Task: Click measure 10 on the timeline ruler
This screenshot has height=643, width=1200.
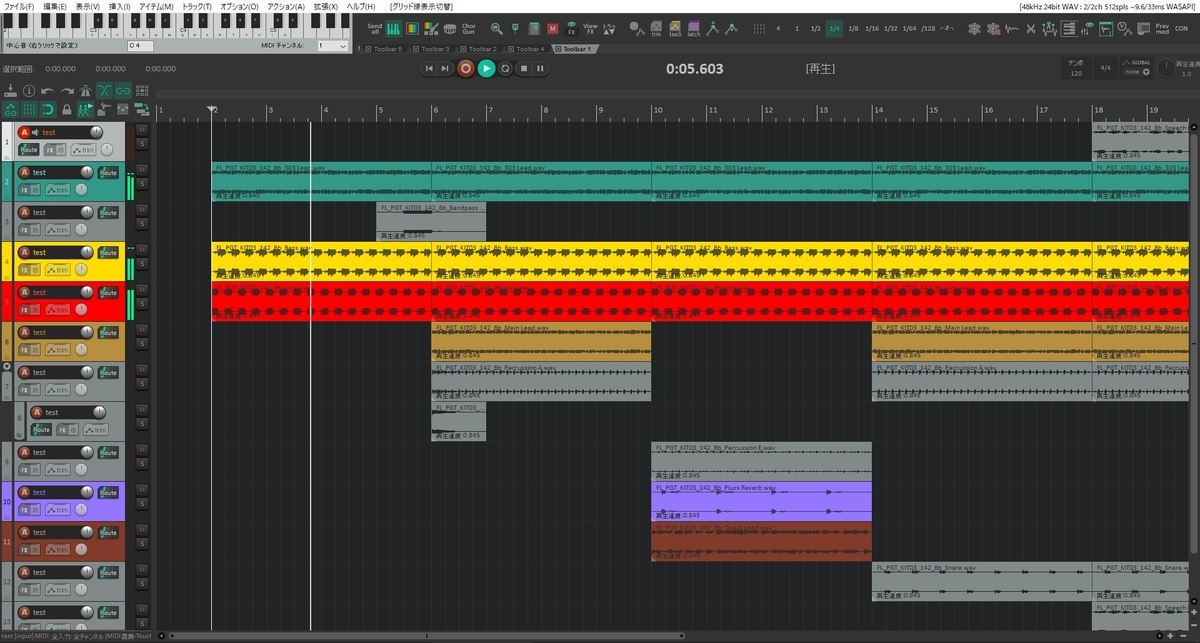Action: pos(657,110)
